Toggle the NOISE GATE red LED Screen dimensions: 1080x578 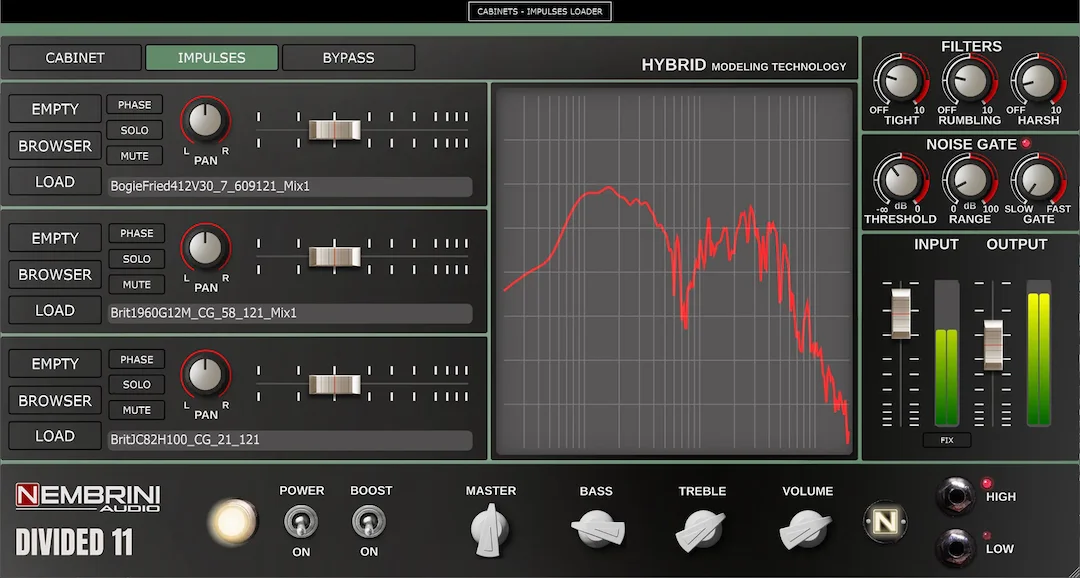click(1026, 143)
